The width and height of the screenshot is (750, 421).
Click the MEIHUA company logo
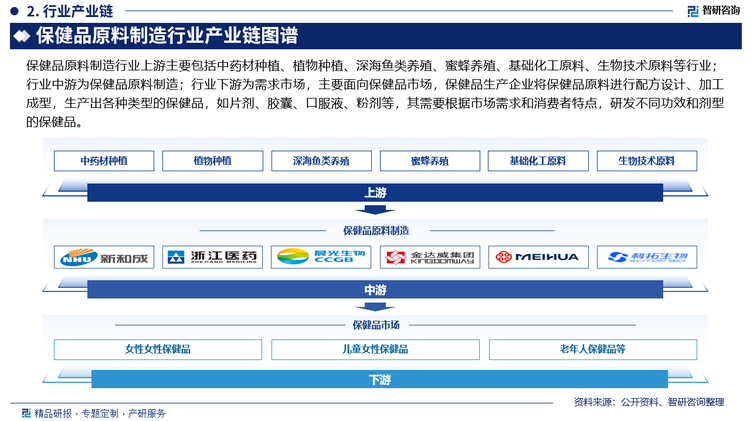click(538, 257)
